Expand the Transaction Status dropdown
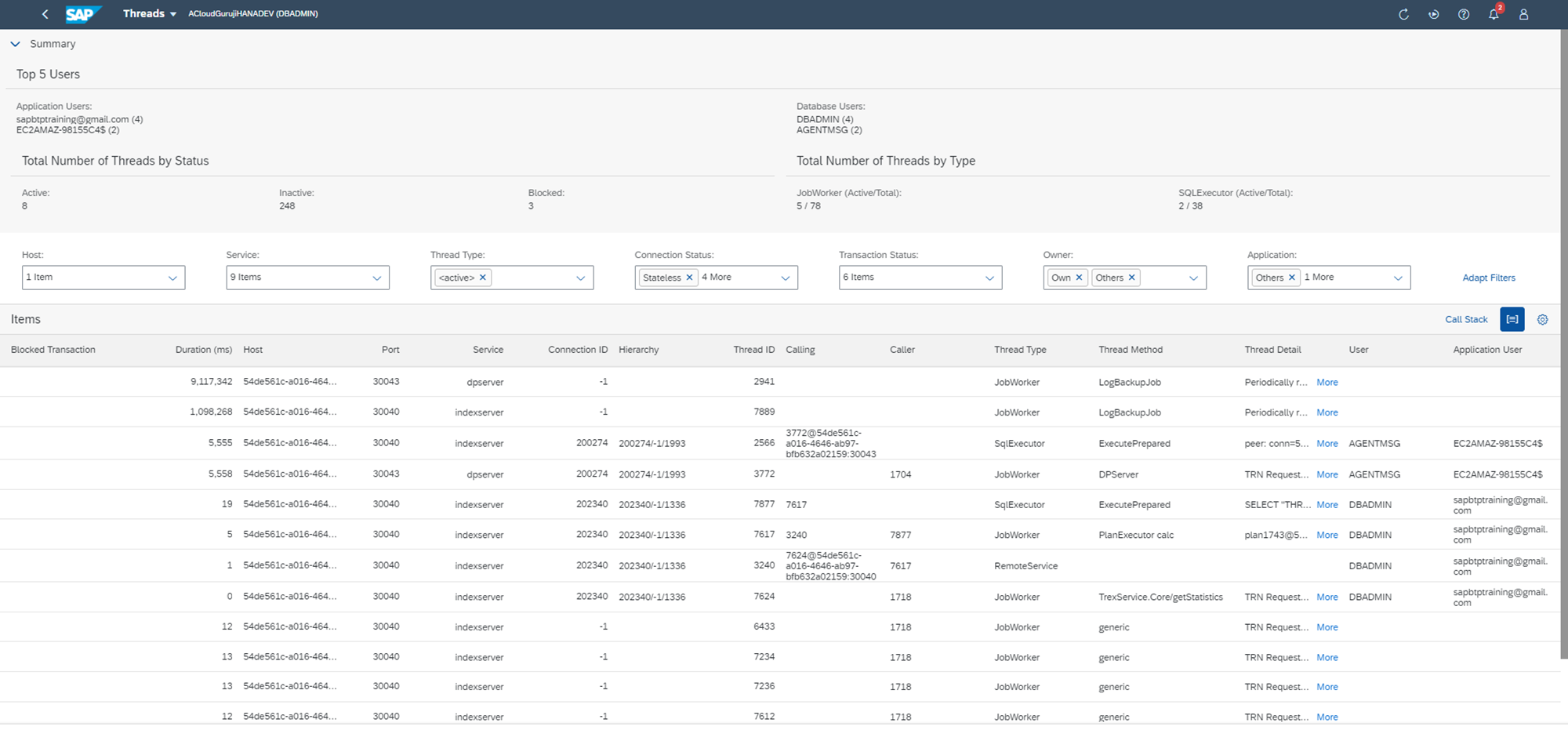 tap(989, 278)
